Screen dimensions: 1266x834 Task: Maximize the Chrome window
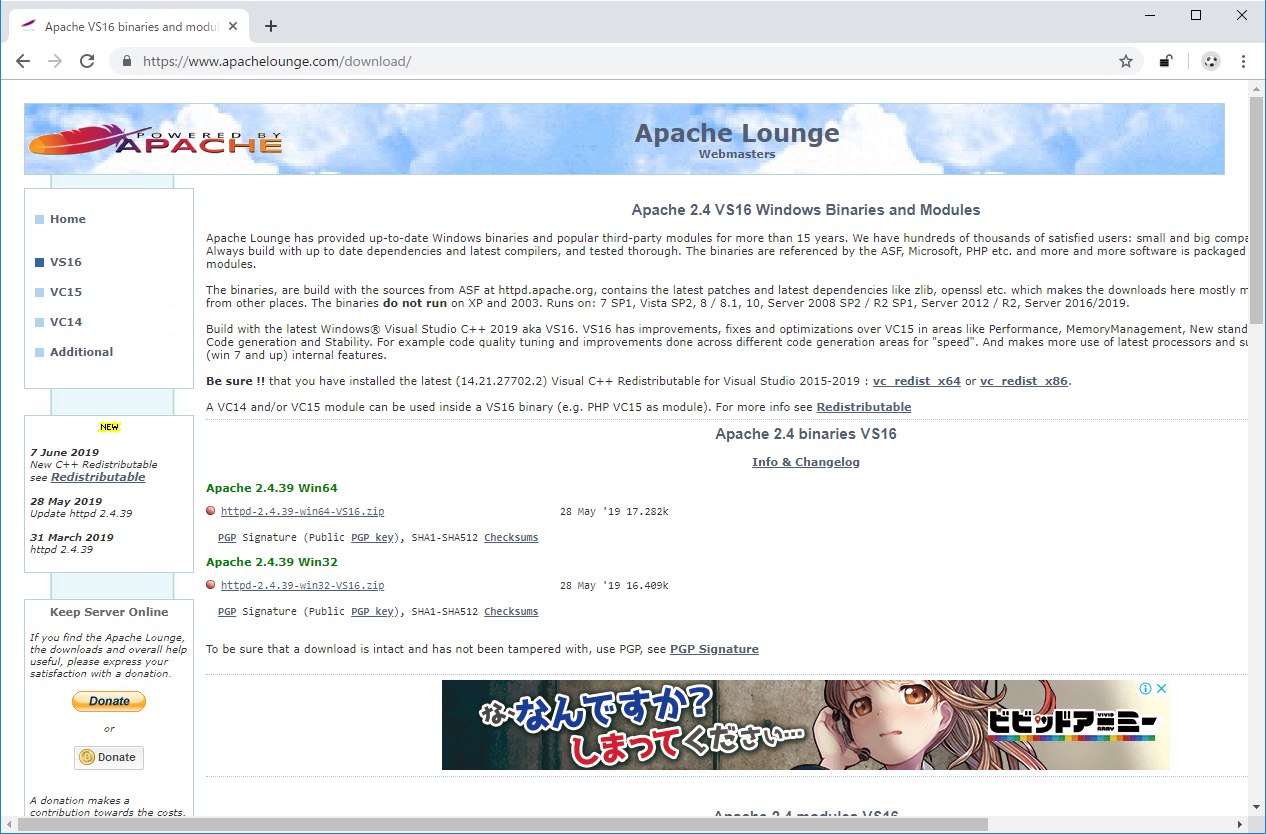click(x=1197, y=15)
